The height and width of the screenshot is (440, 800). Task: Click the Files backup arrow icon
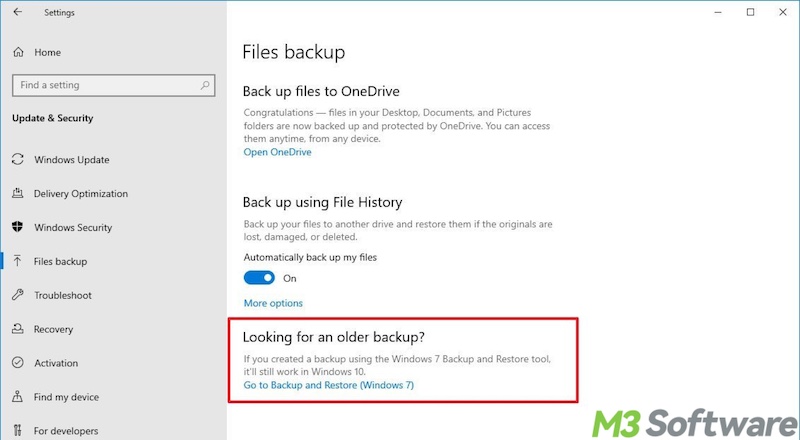point(18,262)
